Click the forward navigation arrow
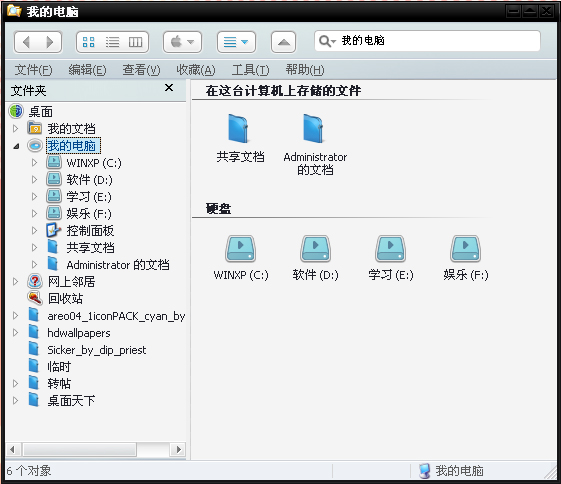The width and height of the screenshot is (561, 484). tap(50, 42)
